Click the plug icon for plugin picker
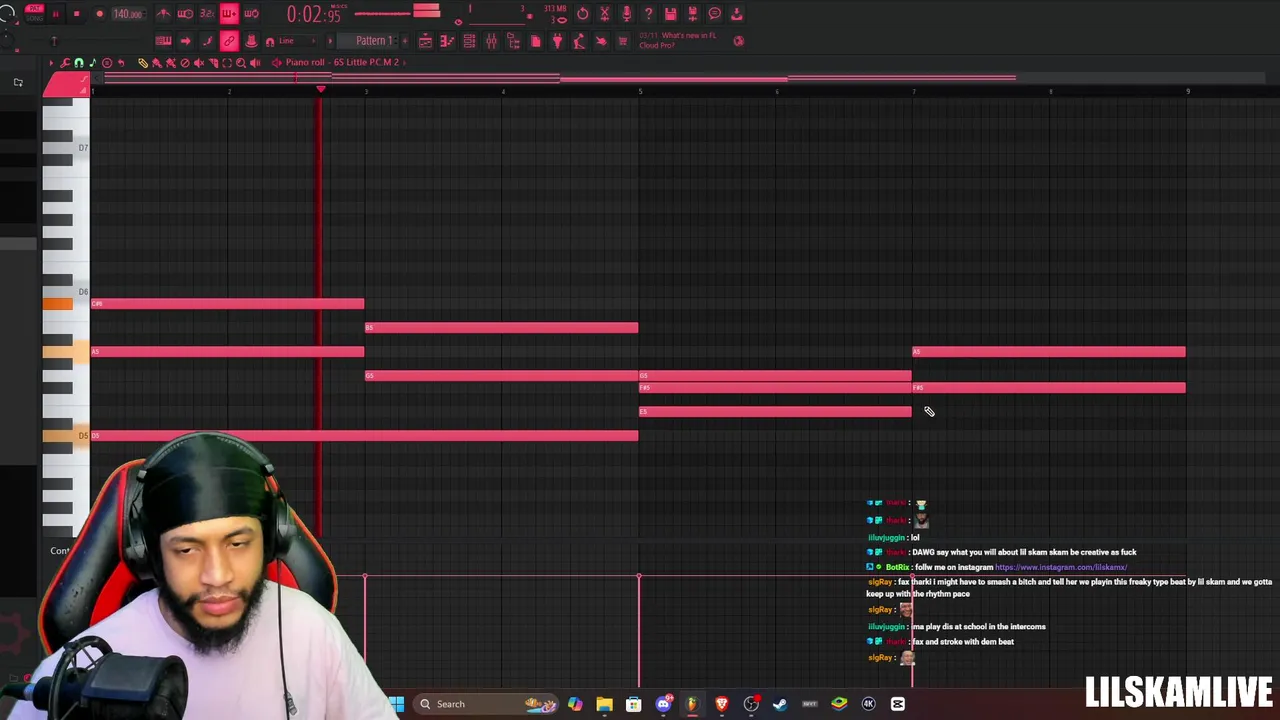Screen dimensions: 1280x720 click(x=557, y=41)
